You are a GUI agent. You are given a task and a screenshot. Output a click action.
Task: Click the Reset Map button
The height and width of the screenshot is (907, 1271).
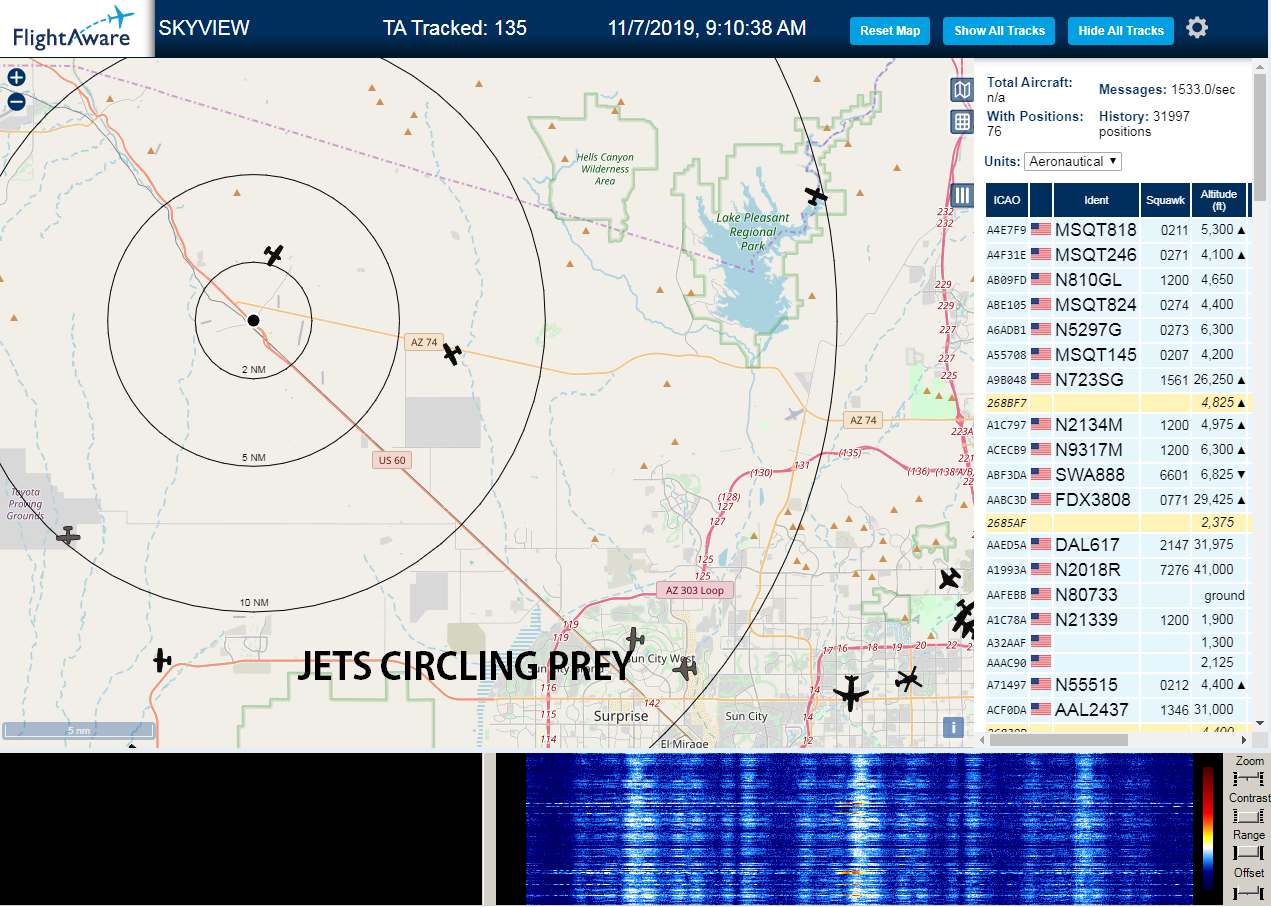pos(890,31)
